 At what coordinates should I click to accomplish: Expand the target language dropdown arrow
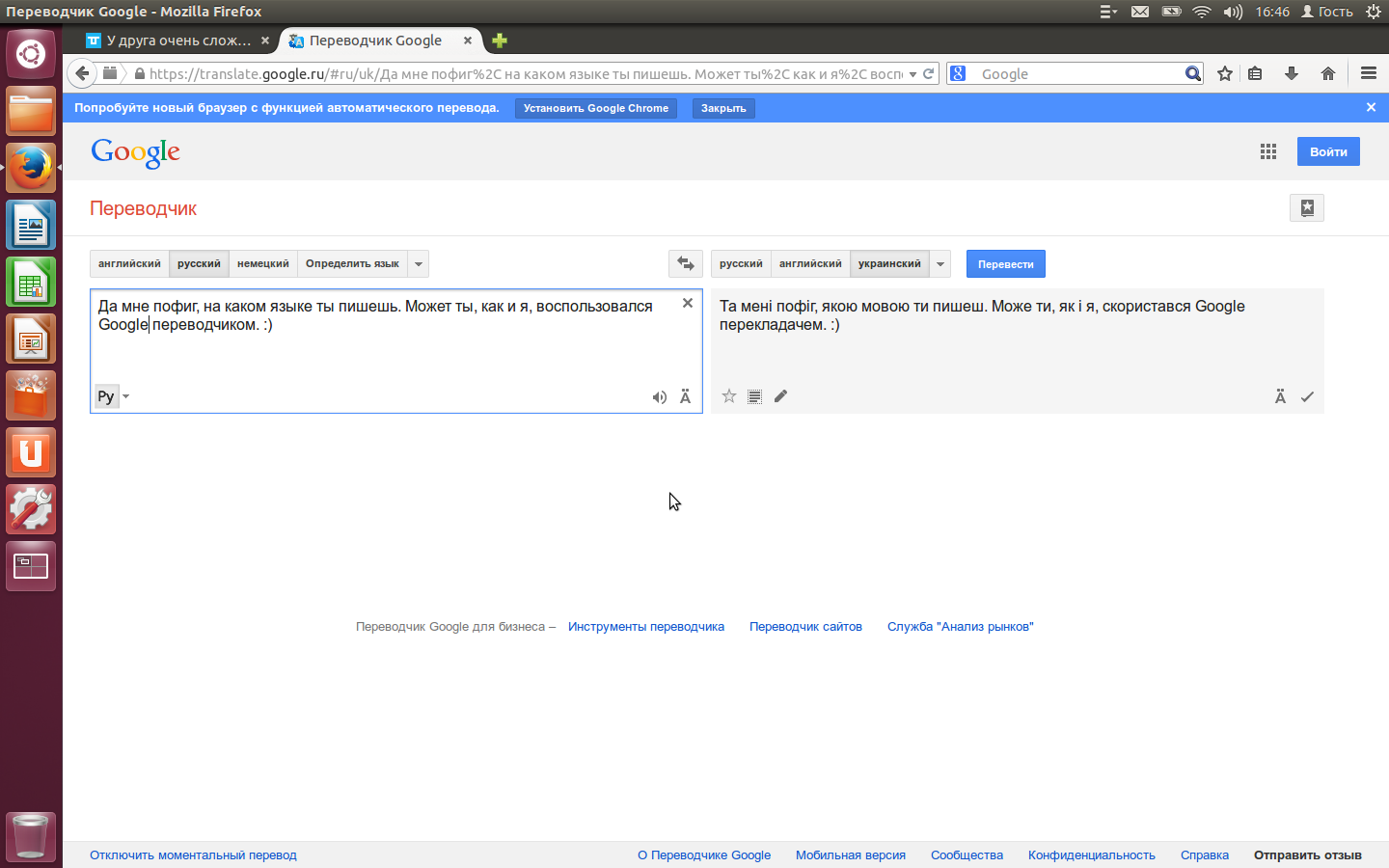click(940, 263)
